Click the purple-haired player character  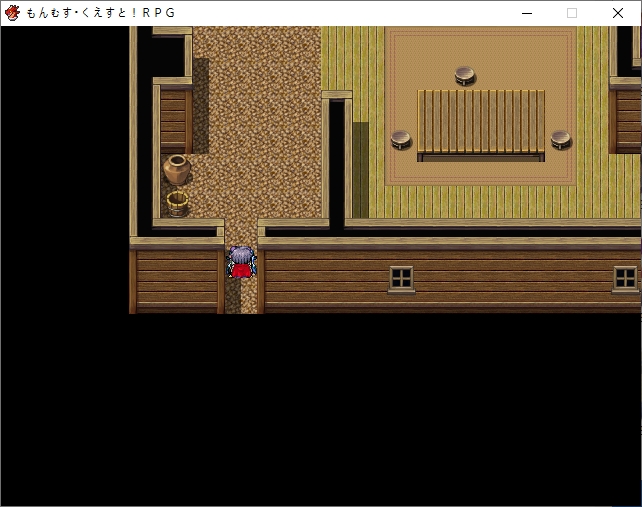coord(241,262)
